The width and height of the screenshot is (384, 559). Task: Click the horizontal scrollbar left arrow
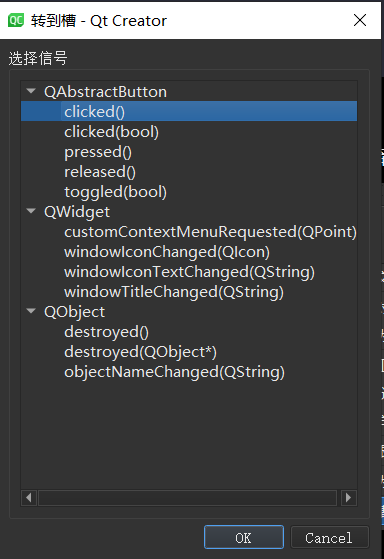(x=29, y=497)
